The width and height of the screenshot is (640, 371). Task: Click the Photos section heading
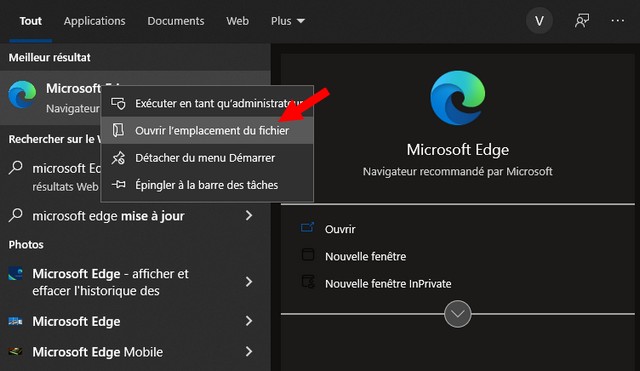tap(26, 244)
